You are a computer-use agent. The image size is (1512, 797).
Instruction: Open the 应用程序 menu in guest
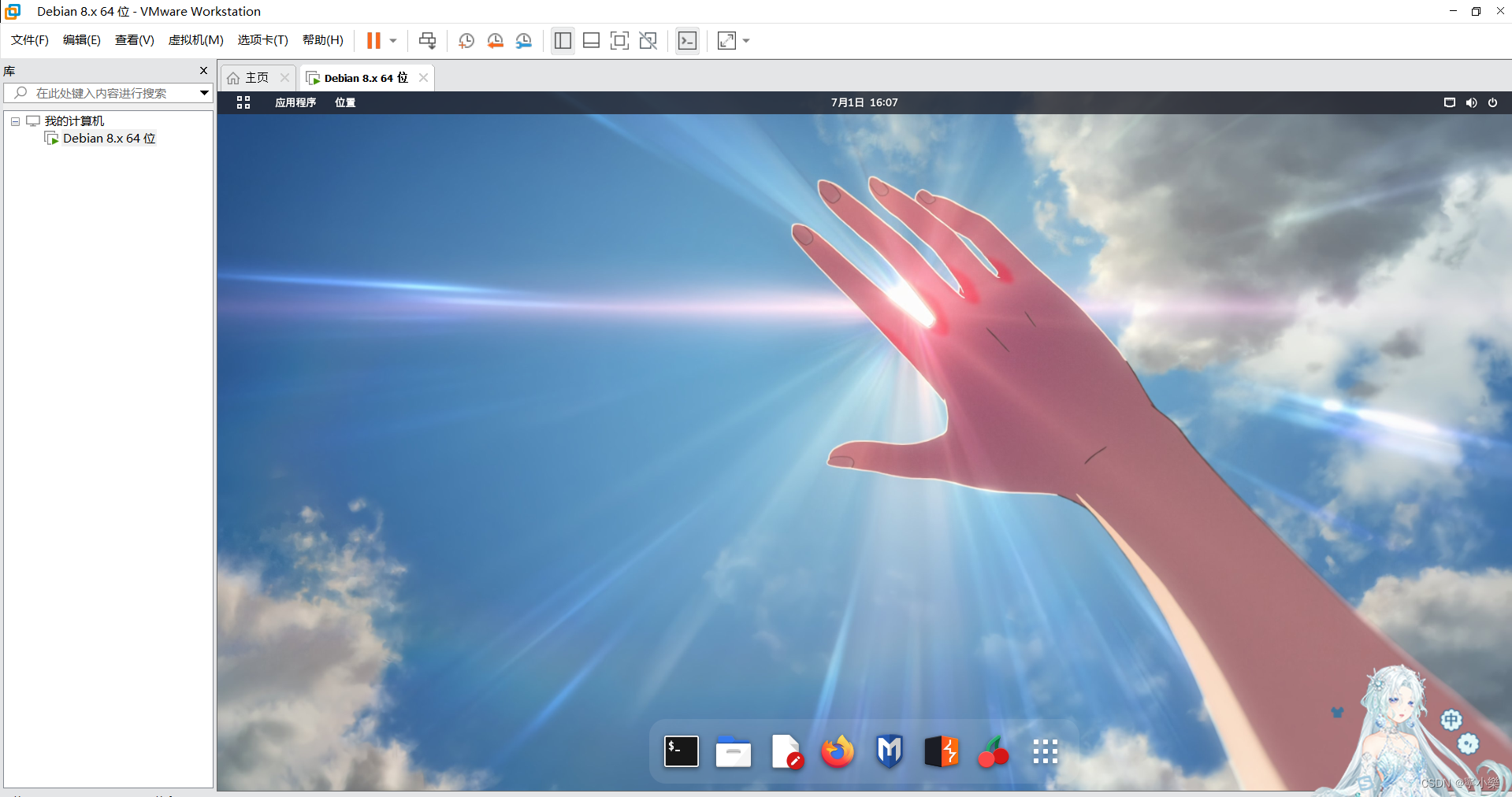click(x=295, y=102)
